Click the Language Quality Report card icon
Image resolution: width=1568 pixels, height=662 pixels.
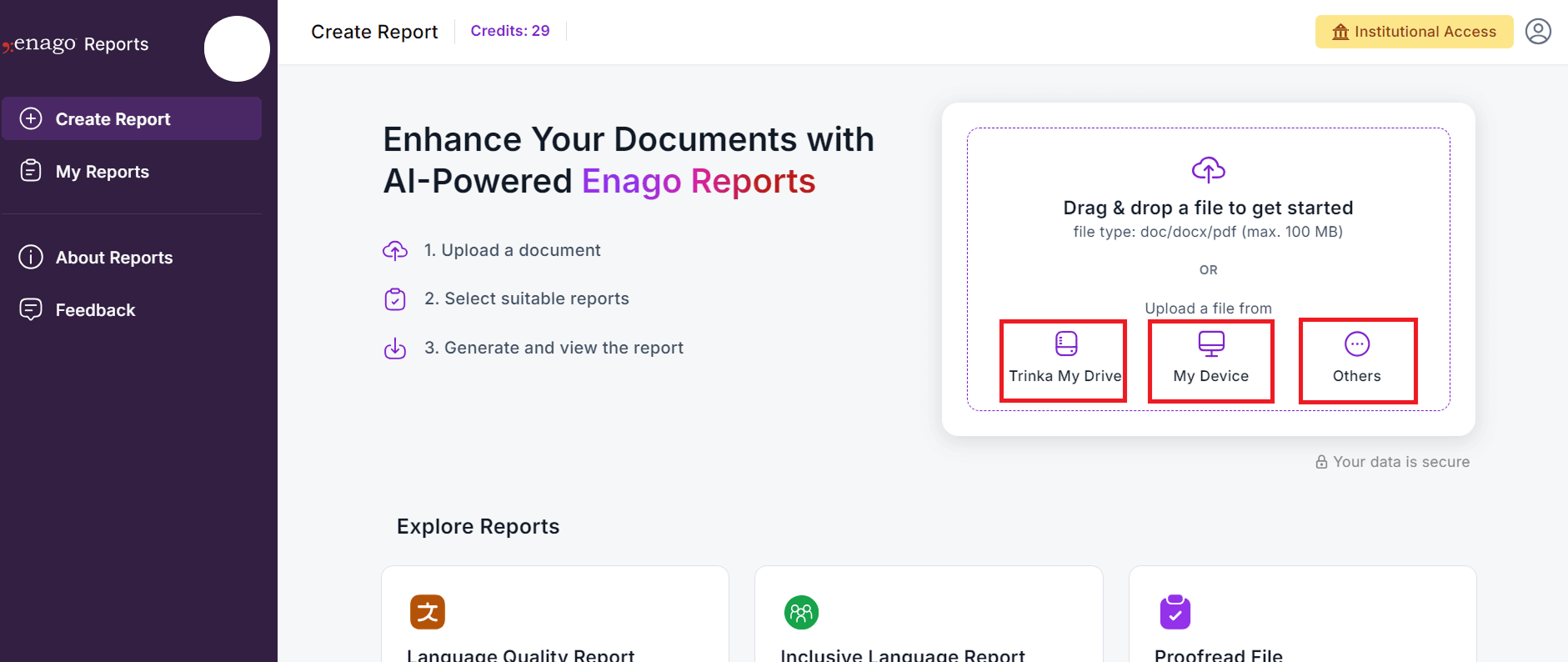pos(428,612)
